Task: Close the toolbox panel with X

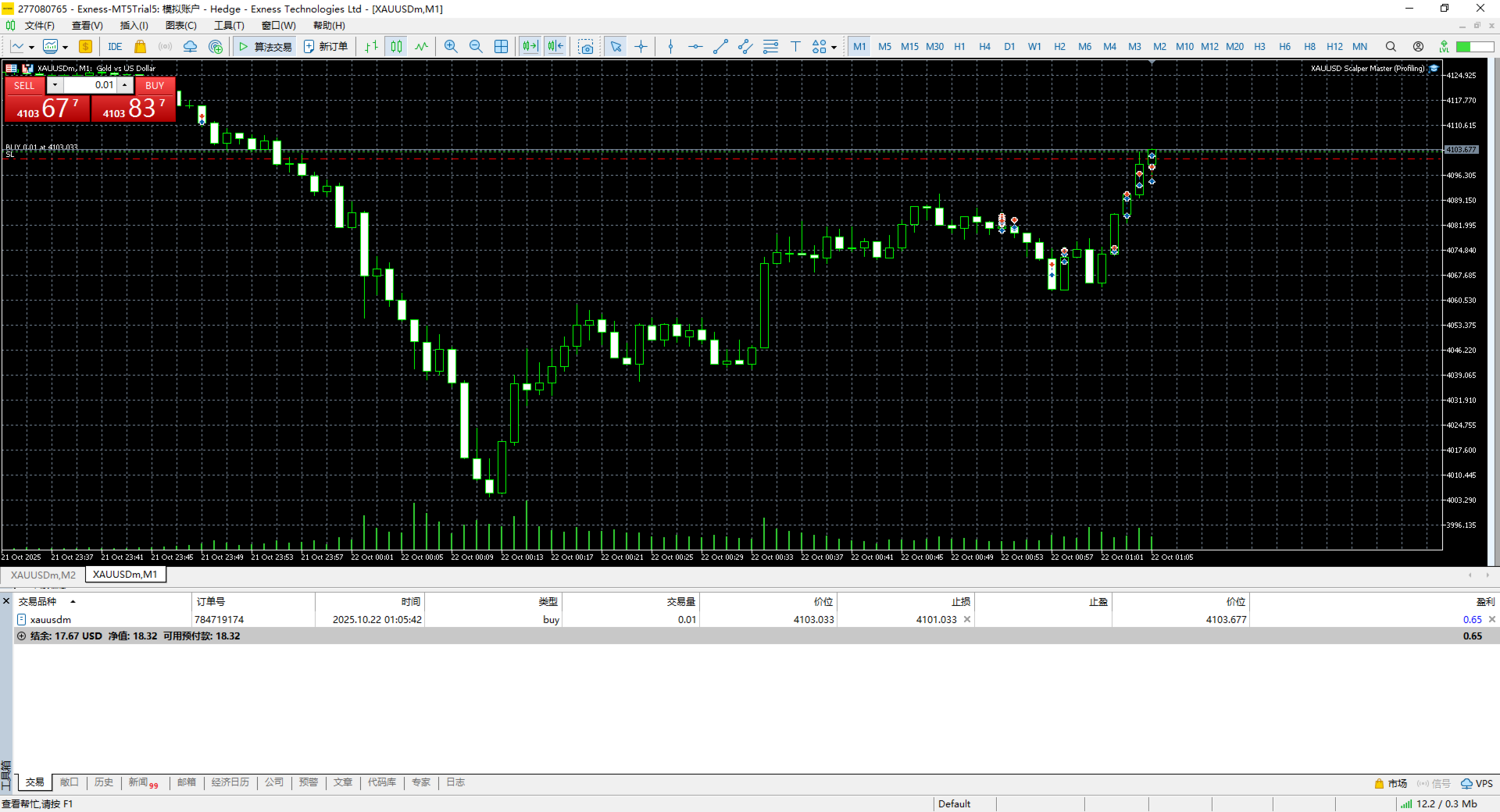Action: (x=6, y=601)
